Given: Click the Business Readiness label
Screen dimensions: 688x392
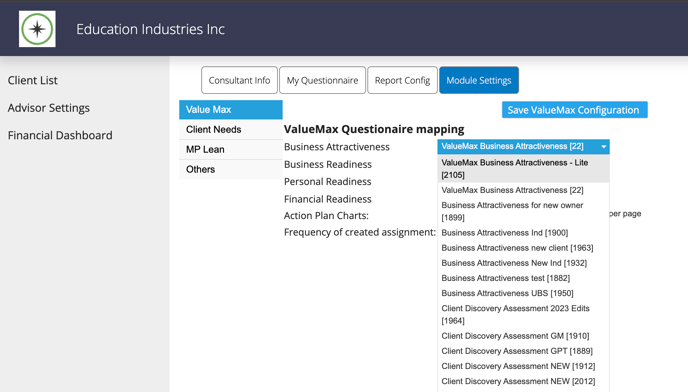Looking at the screenshot, I should pyautogui.click(x=328, y=164).
